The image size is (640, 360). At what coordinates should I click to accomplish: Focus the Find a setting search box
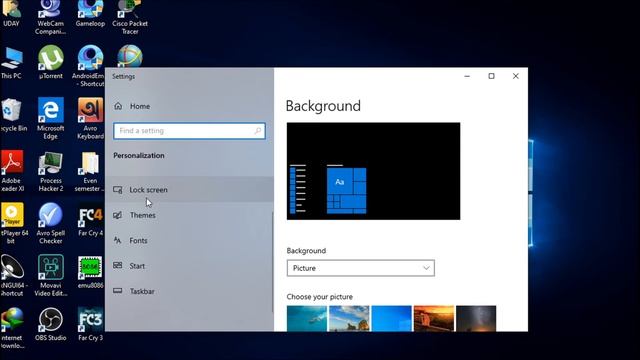click(x=189, y=131)
